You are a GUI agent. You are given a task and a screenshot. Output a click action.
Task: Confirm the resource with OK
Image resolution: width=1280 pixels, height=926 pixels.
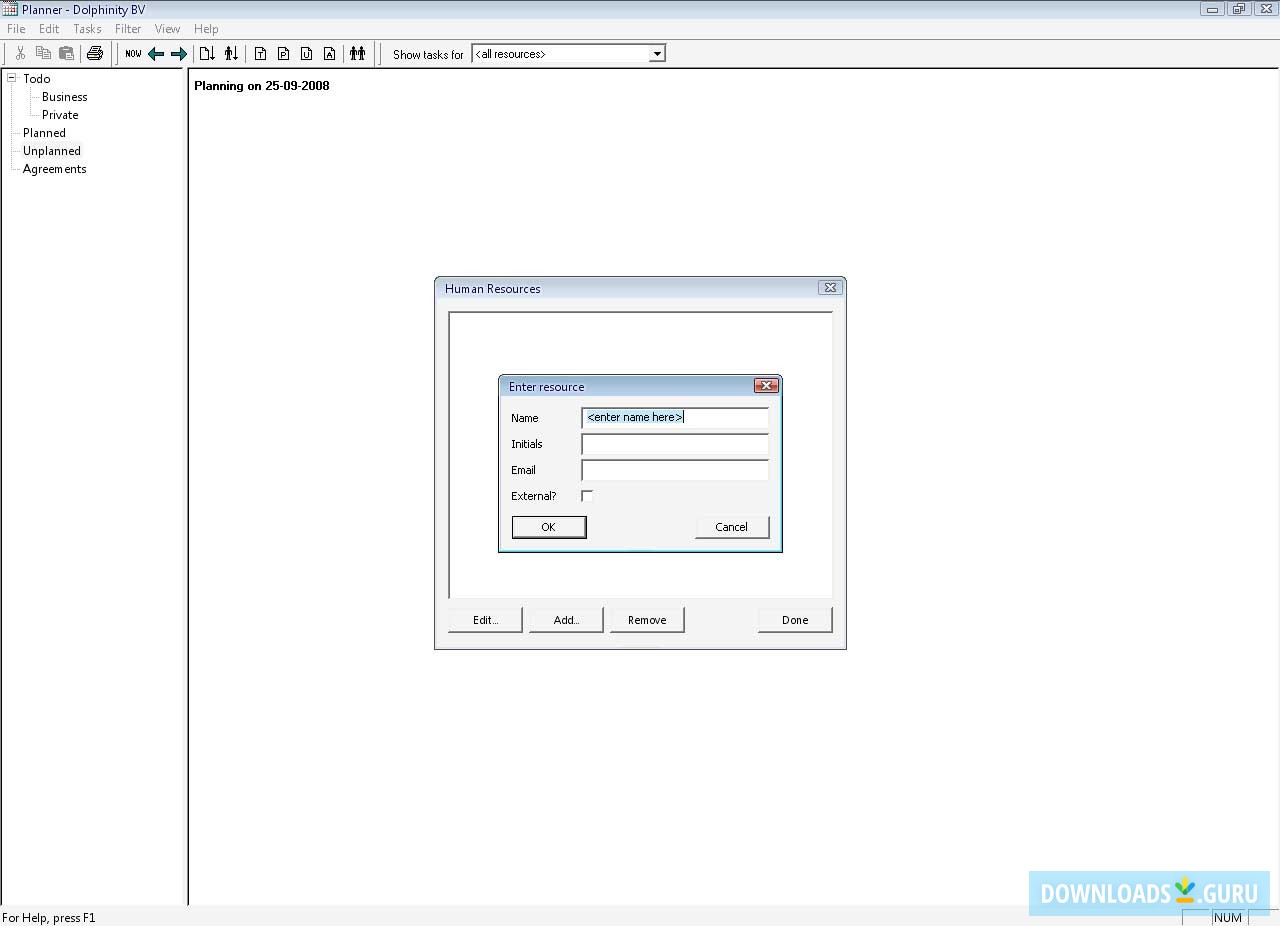pos(549,527)
